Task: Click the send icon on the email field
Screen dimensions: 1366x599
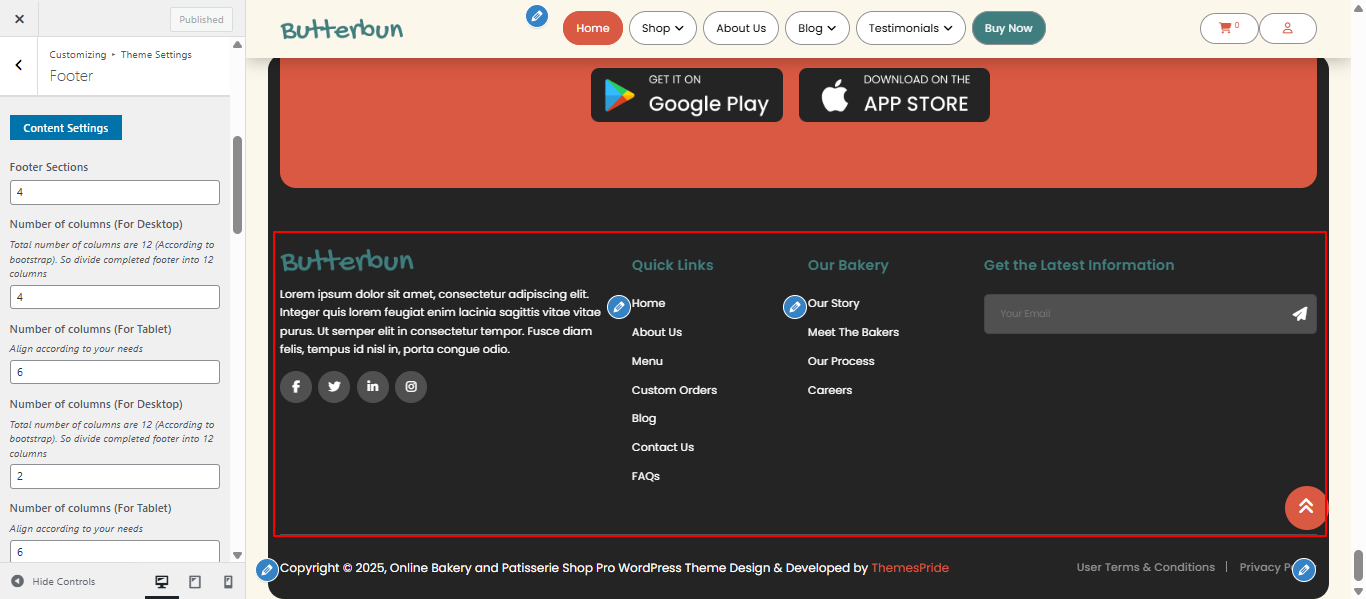Action: (1299, 313)
